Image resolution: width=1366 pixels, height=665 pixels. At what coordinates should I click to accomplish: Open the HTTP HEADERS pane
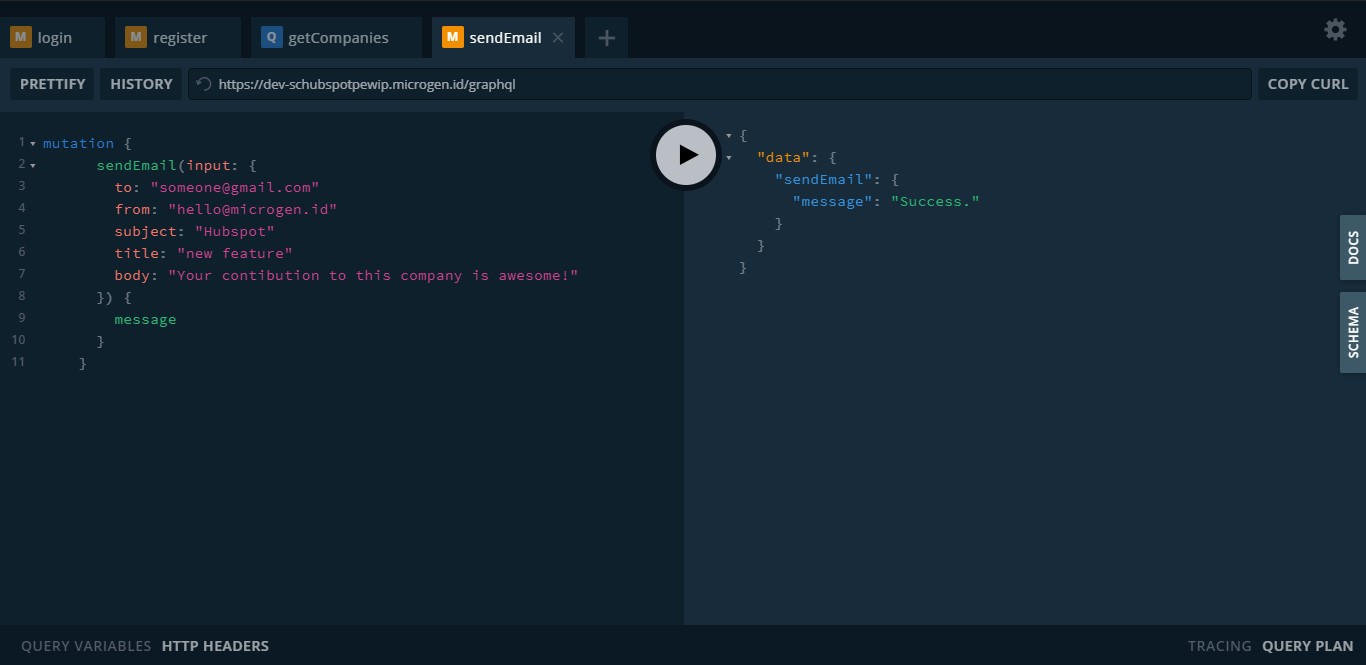pyautogui.click(x=215, y=646)
